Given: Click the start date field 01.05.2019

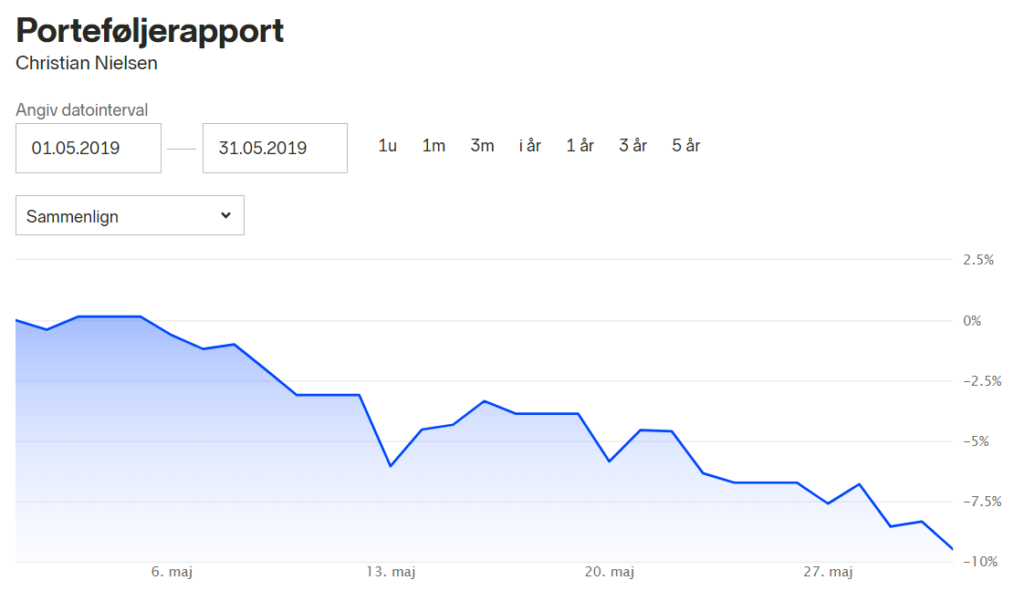Looking at the screenshot, I should coord(88,148).
